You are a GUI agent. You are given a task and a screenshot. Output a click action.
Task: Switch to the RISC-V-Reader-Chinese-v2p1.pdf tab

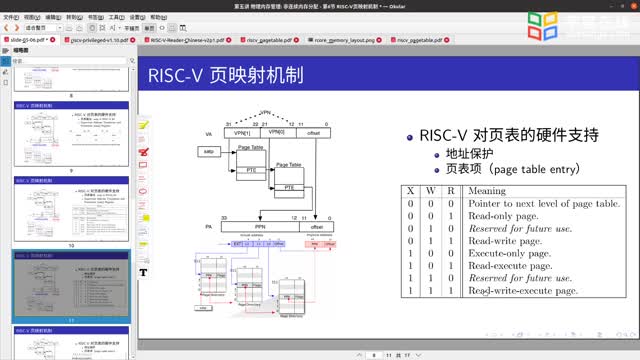tap(187, 40)
